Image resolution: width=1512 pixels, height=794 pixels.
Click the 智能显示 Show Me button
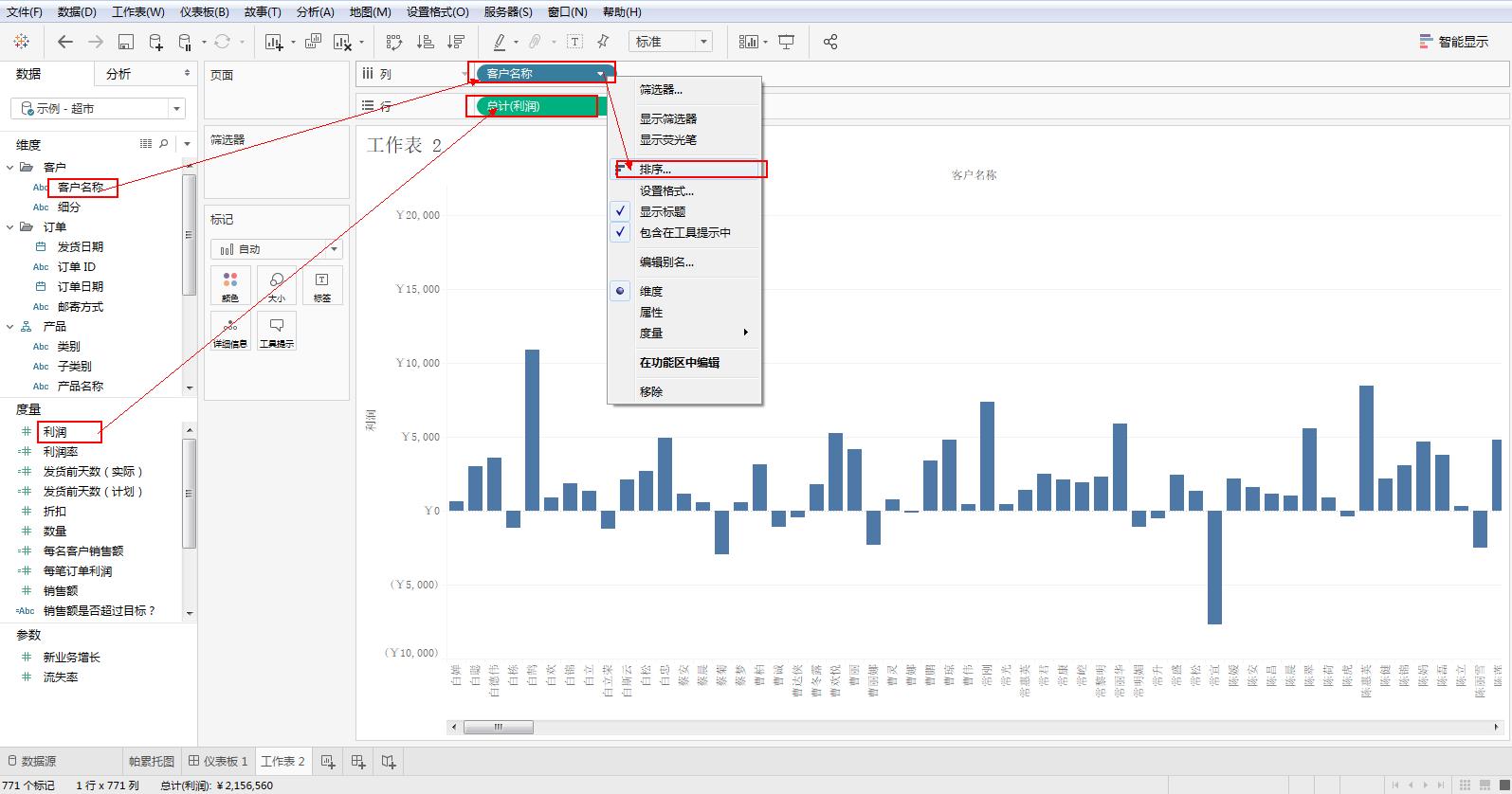(1454, 42)
